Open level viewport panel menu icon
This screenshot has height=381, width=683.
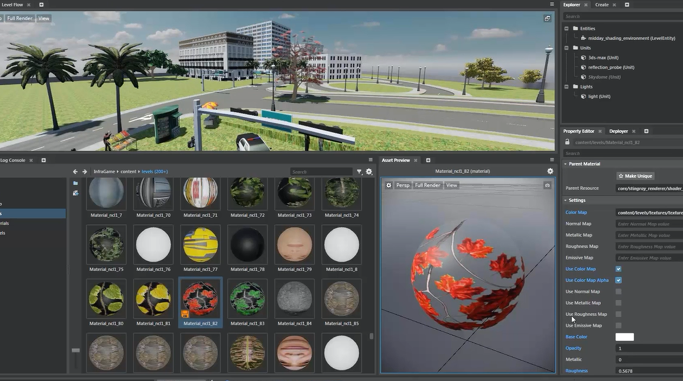[x=551, y=4]
